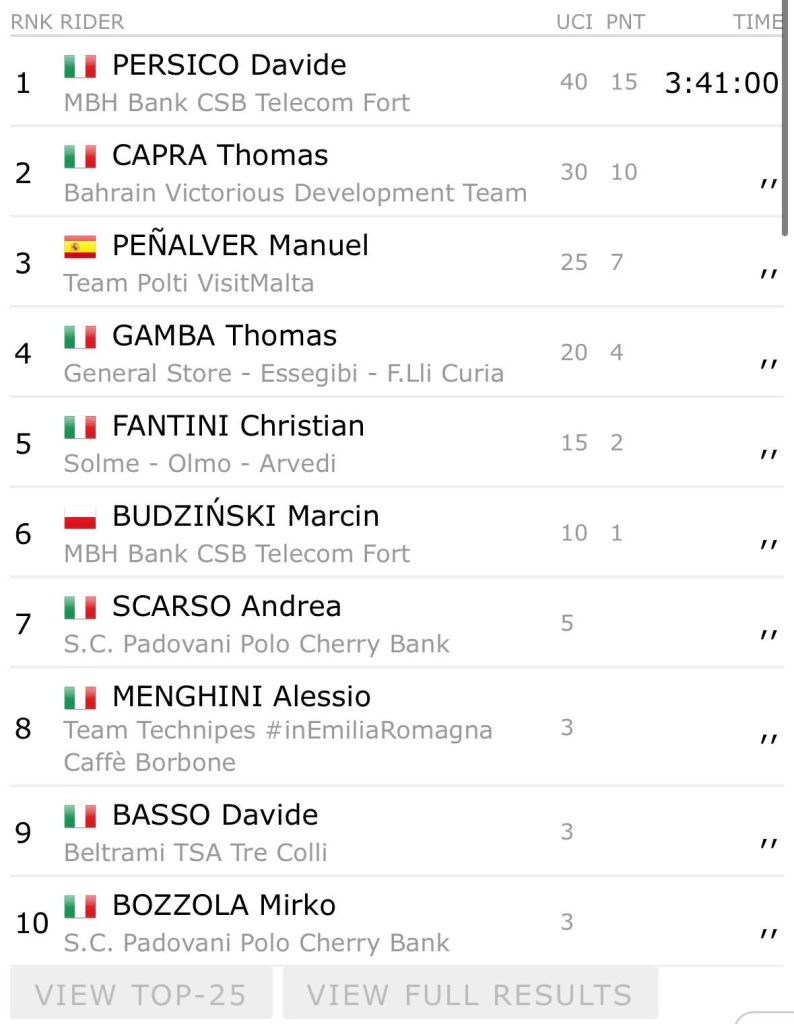Click the Italian flag beside SCARSO Andrea

(x=80, y=607)
